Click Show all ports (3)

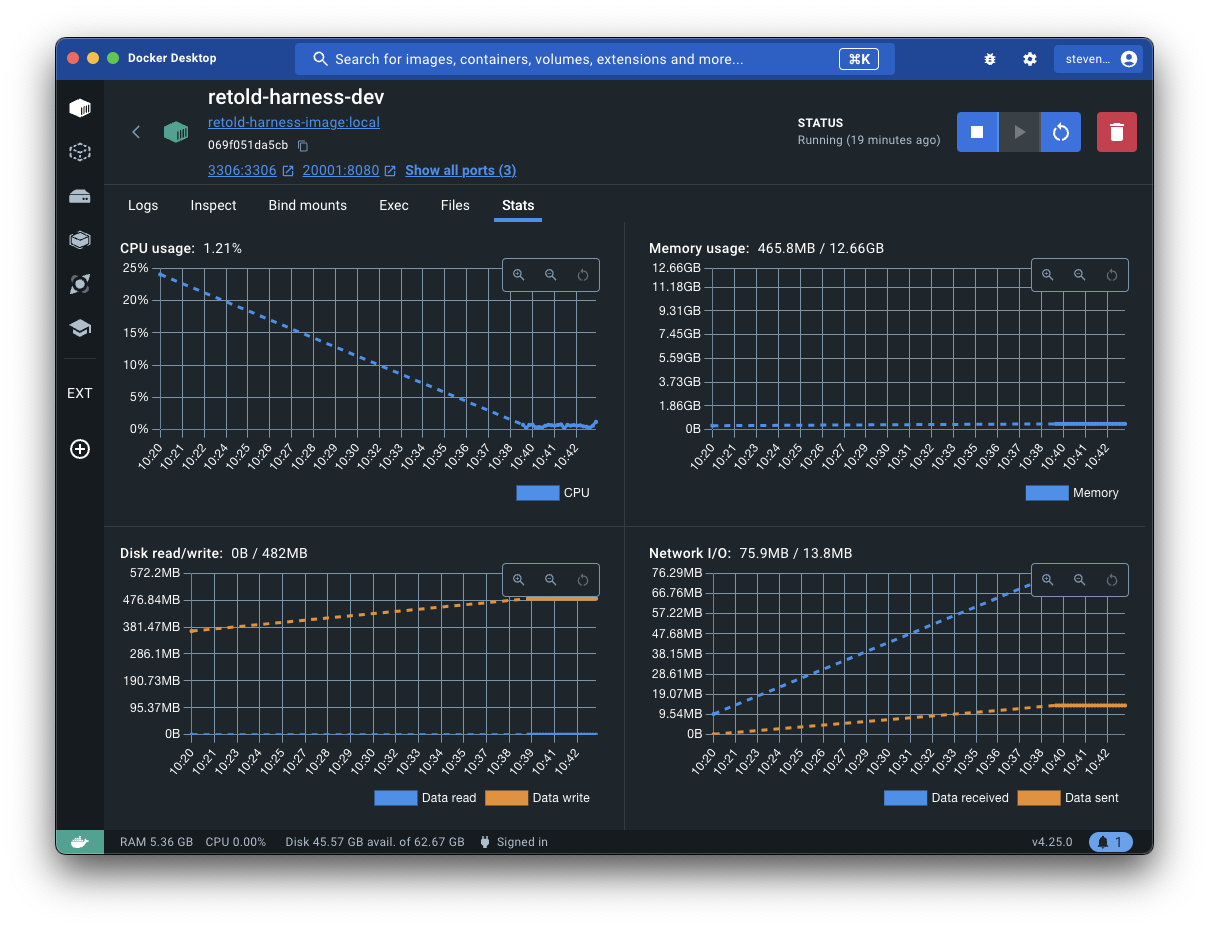460,170
